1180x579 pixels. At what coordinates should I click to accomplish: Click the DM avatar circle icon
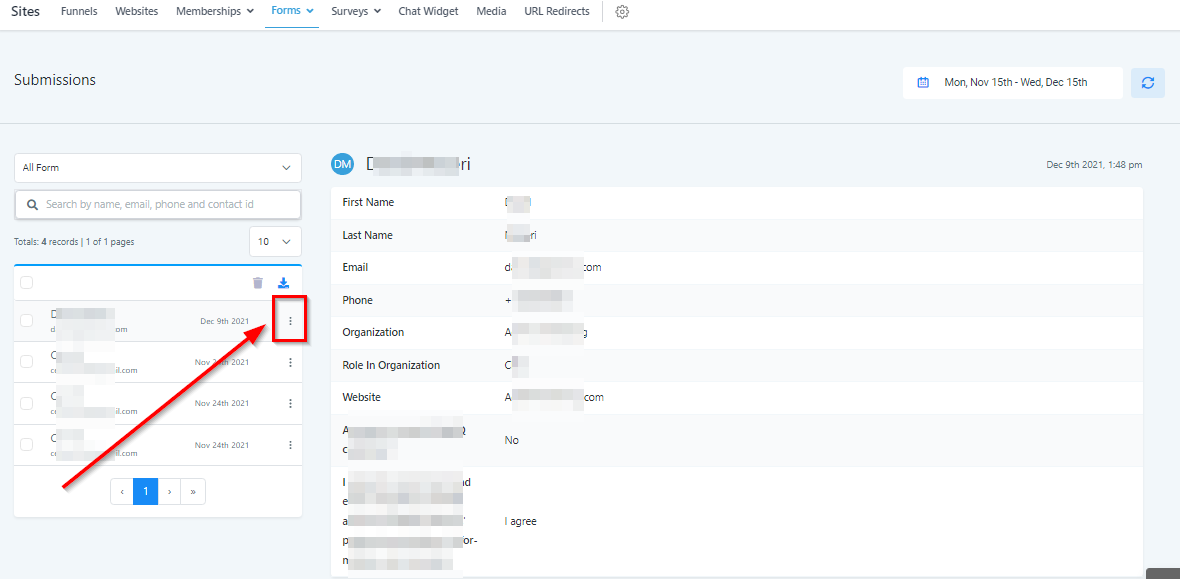click(343, 164)
